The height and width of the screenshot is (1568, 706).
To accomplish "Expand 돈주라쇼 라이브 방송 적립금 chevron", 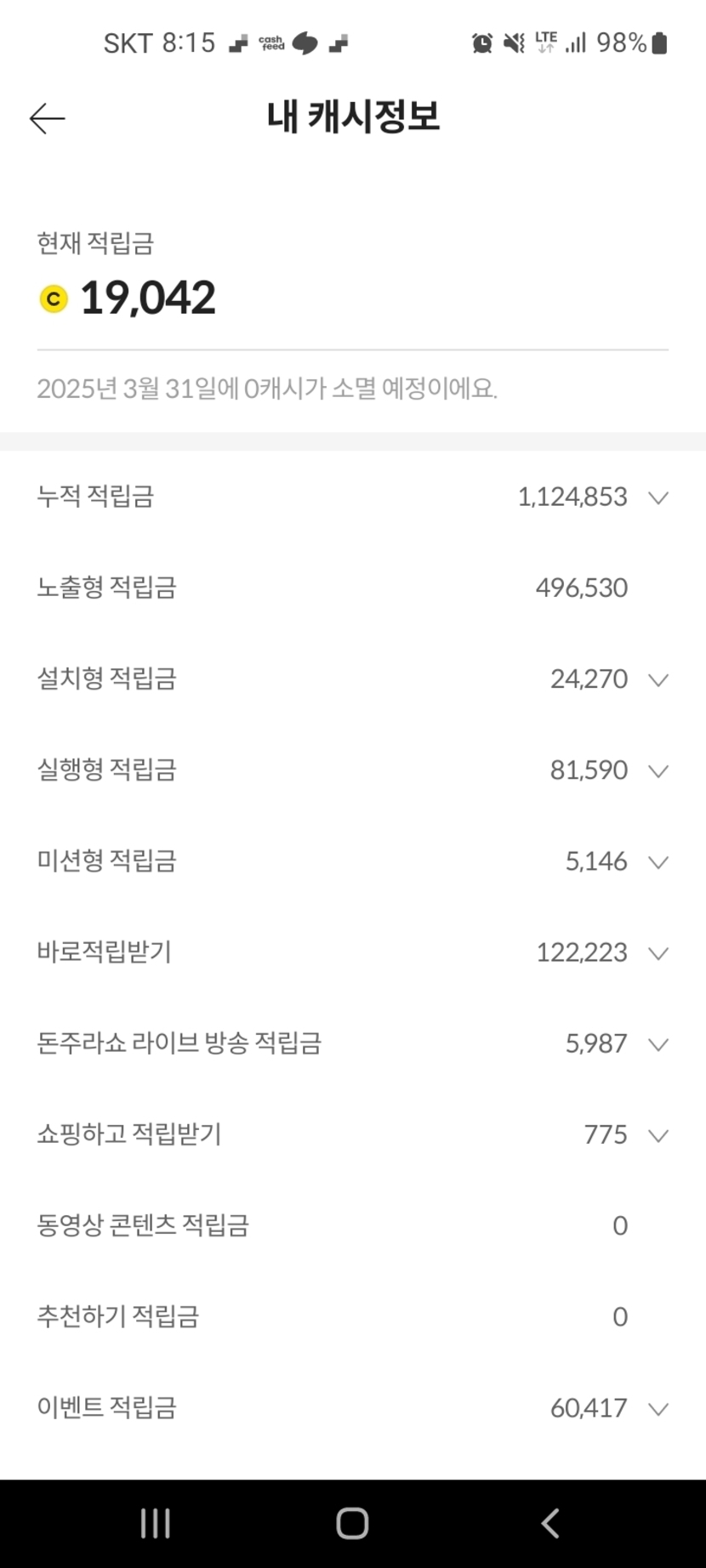I will coord(658,1043).
